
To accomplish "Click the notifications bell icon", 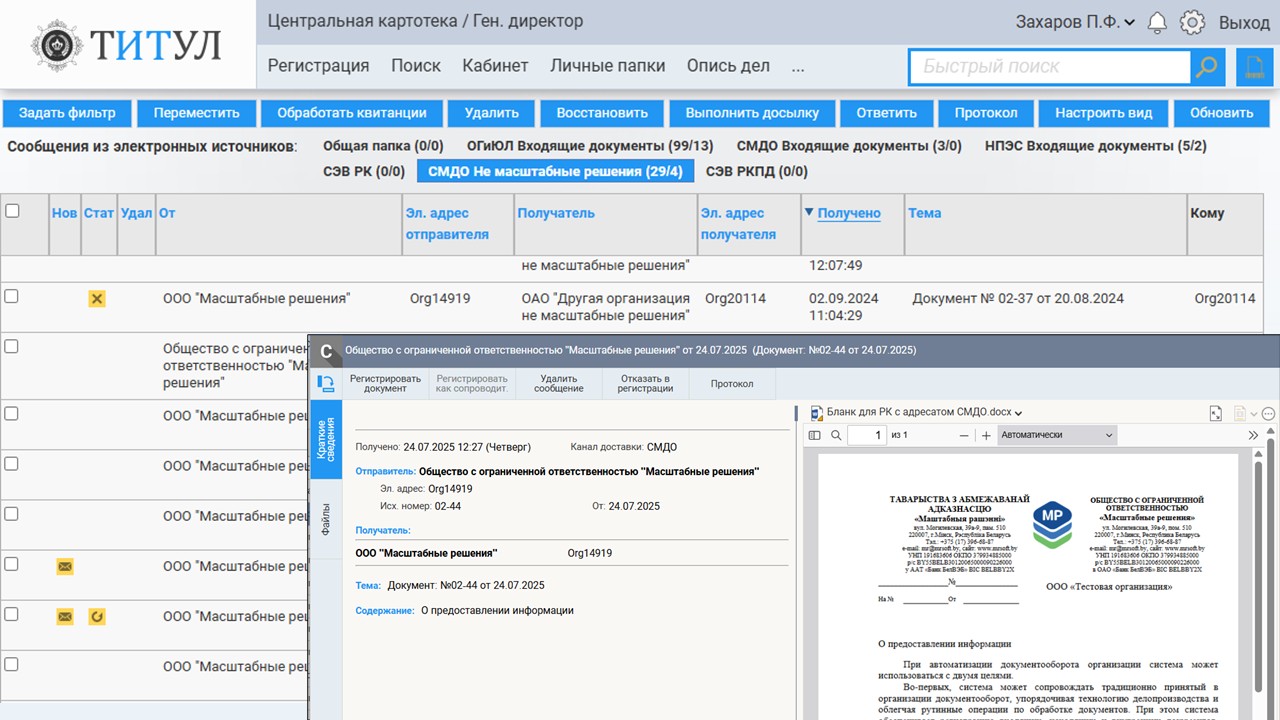I will point(1157,22).
